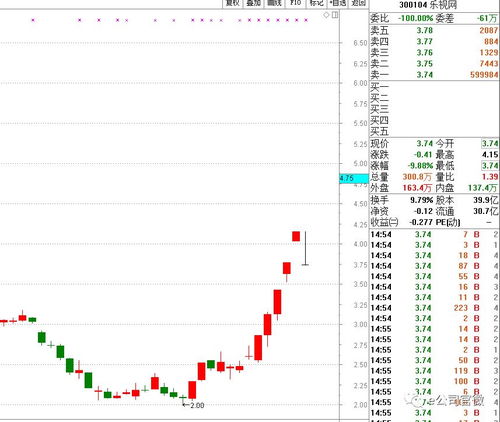Select the first 14:54 trade tick row
The image size is (500, 422).
[434, 234]
